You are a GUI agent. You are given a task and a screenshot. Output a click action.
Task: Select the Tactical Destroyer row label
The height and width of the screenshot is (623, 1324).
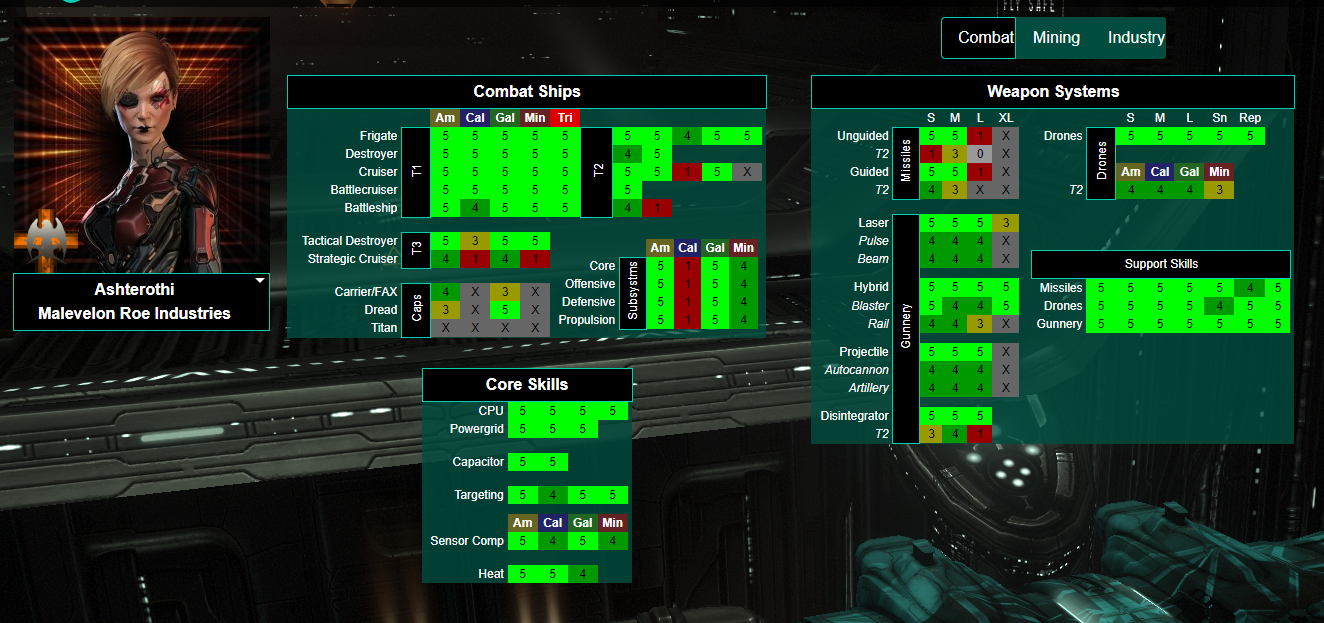click(x=349, y=241)
